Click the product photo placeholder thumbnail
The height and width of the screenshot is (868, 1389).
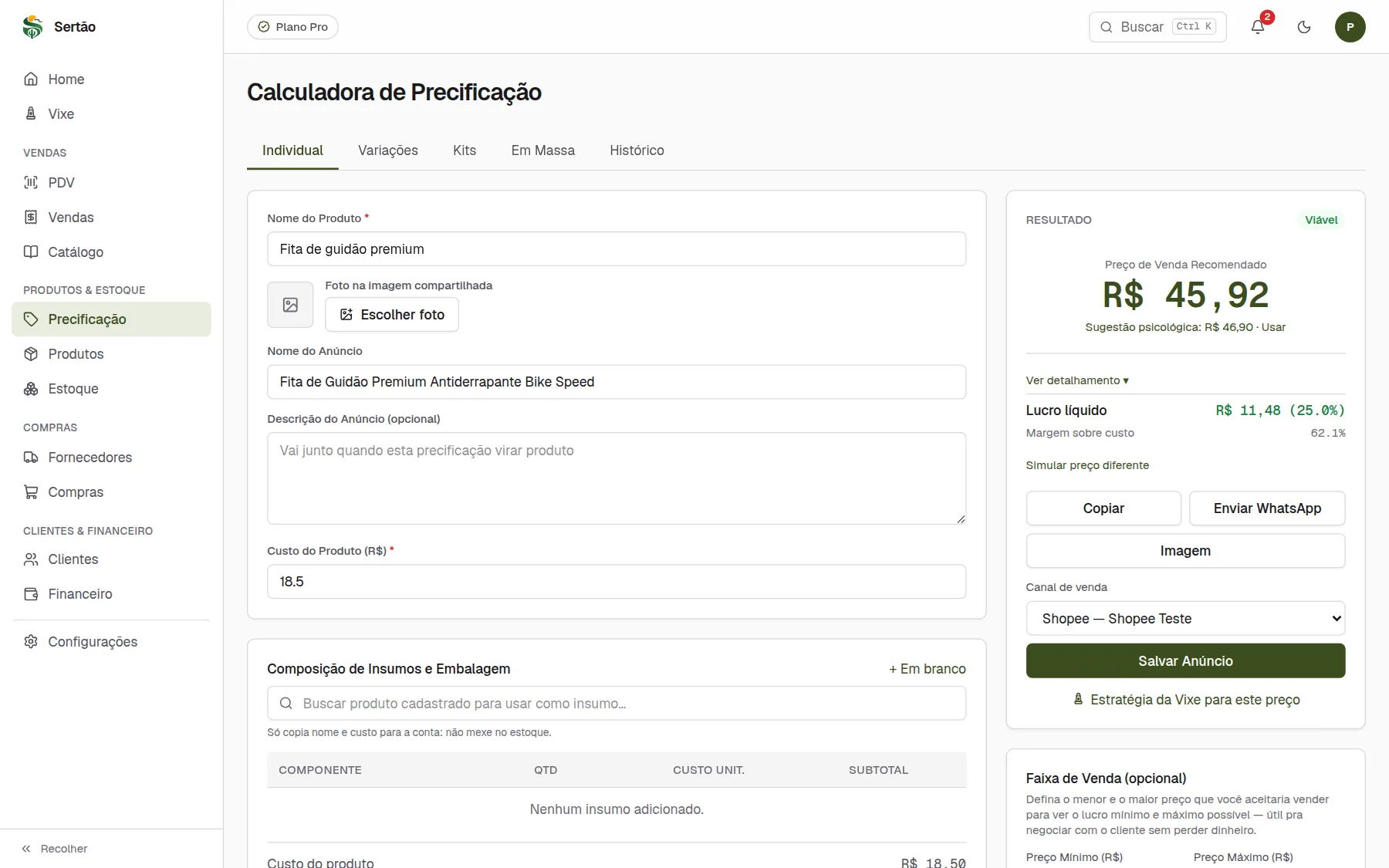[290, 305]
